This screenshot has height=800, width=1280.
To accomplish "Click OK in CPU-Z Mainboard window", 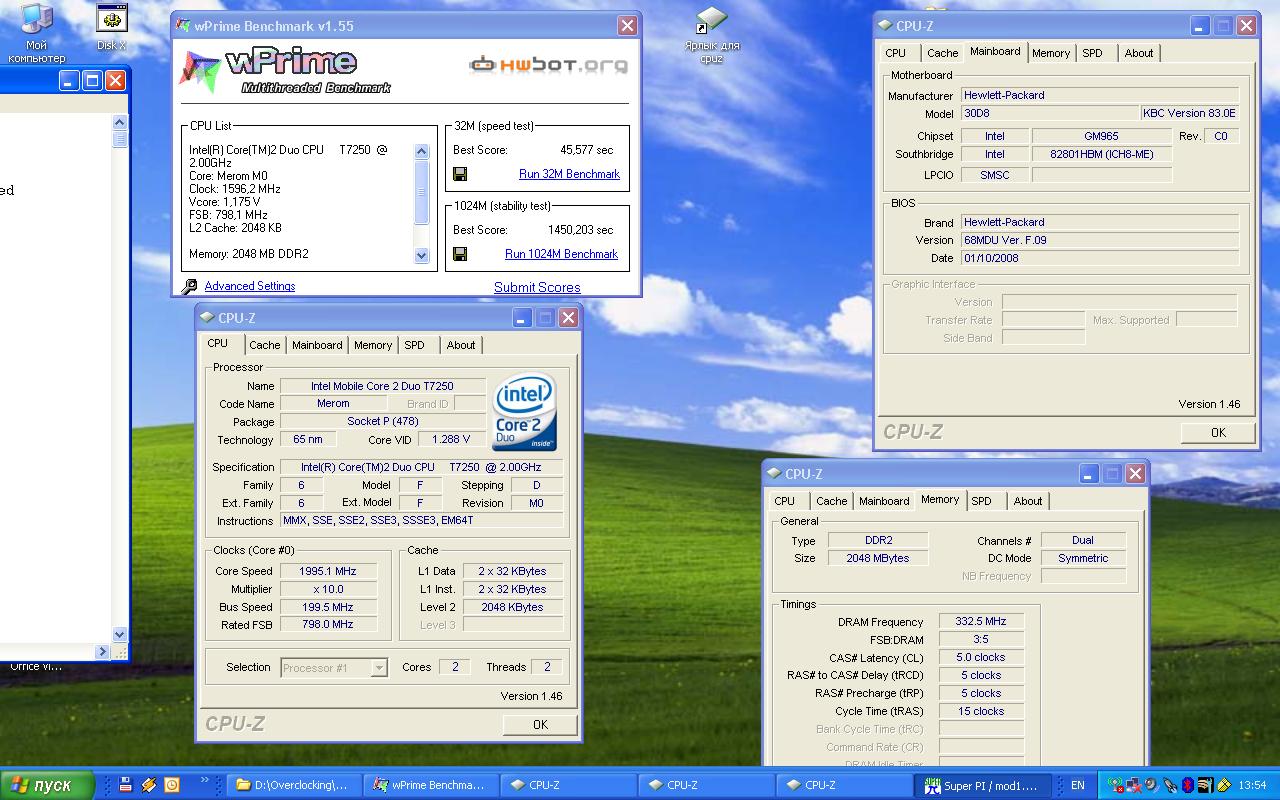I will coord(1218,433).
